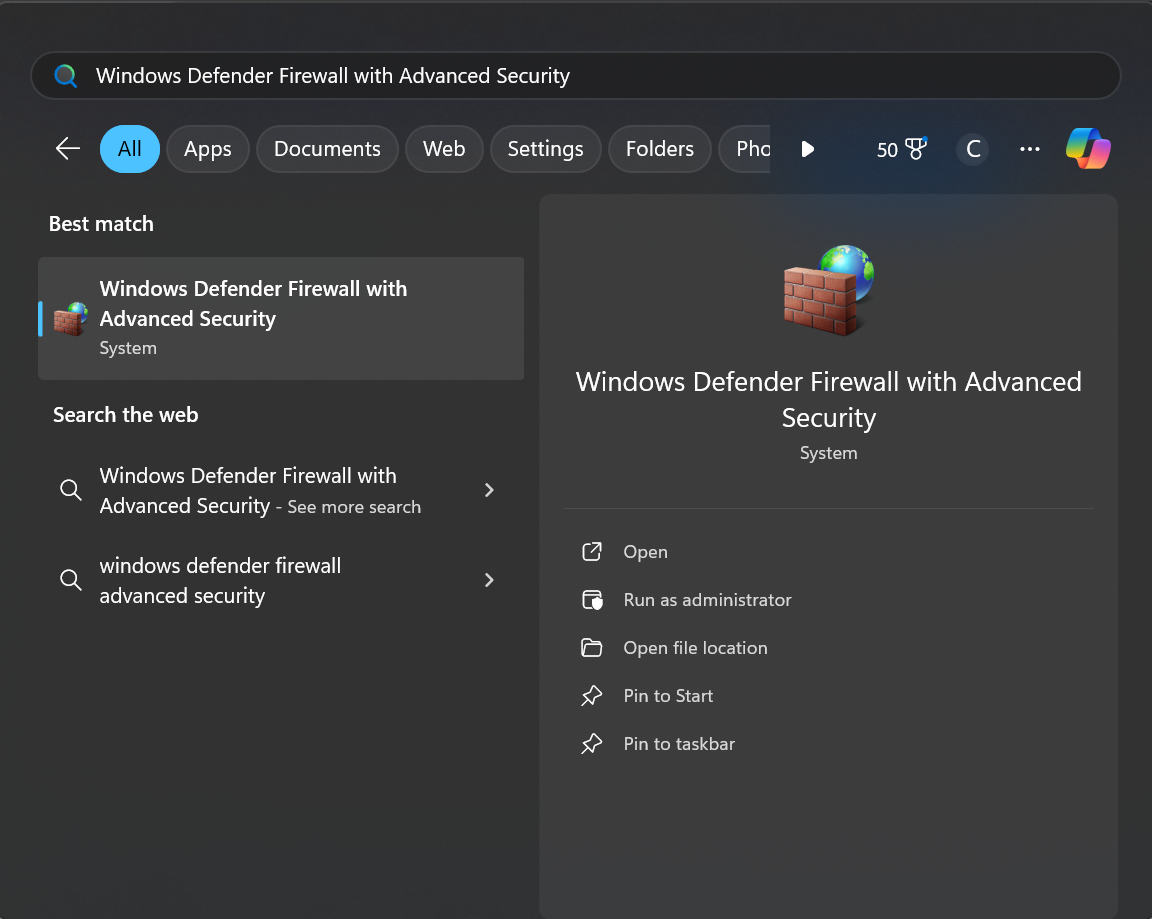1152x919 pixels.
Task: Switch to the Apps filter tab
Action: 208,149
